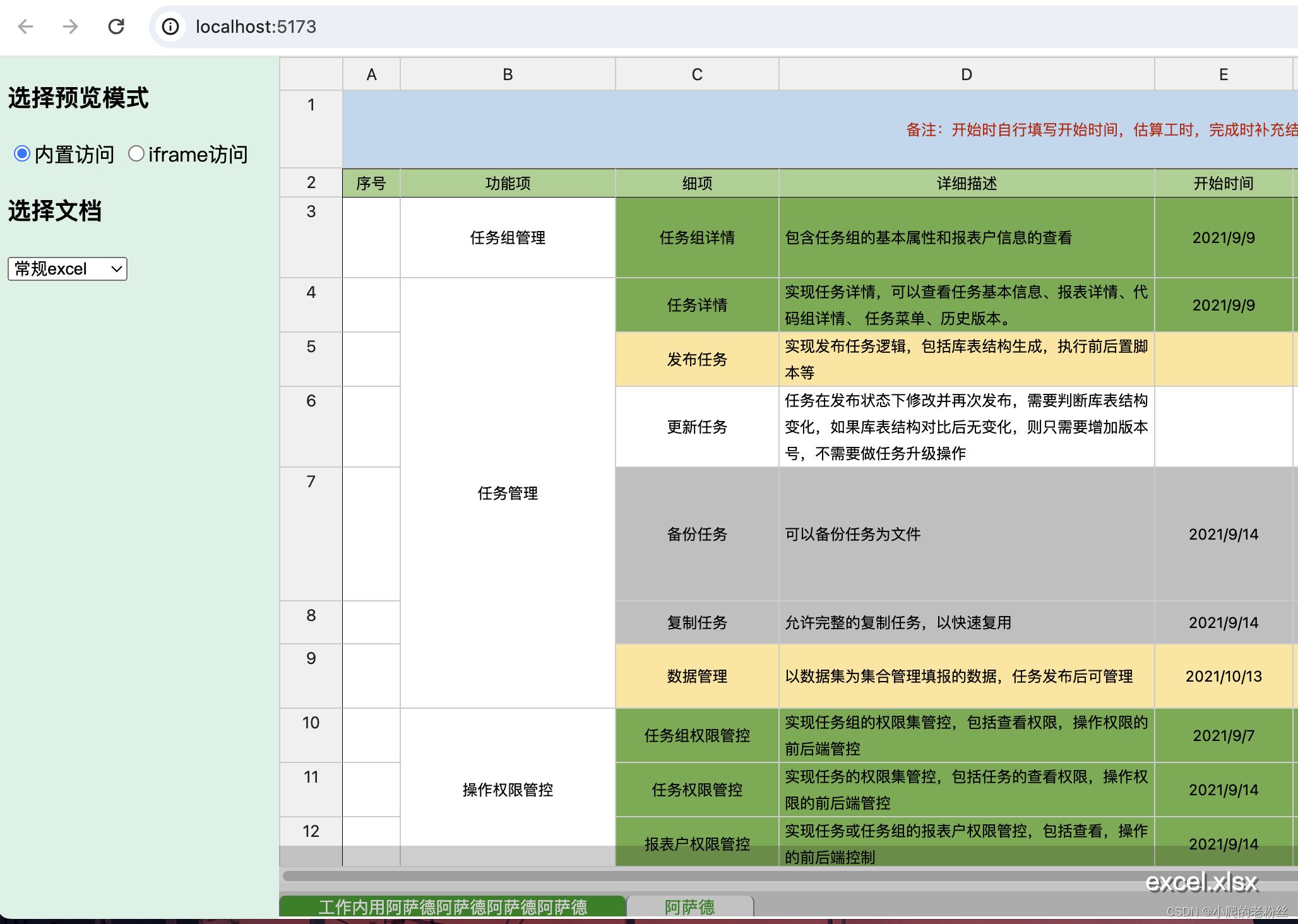Click the 更新任务 cell
Image resolution: width=1298 pixels, height=924 pixels.
pyautogui.click(x=697, y=427)
